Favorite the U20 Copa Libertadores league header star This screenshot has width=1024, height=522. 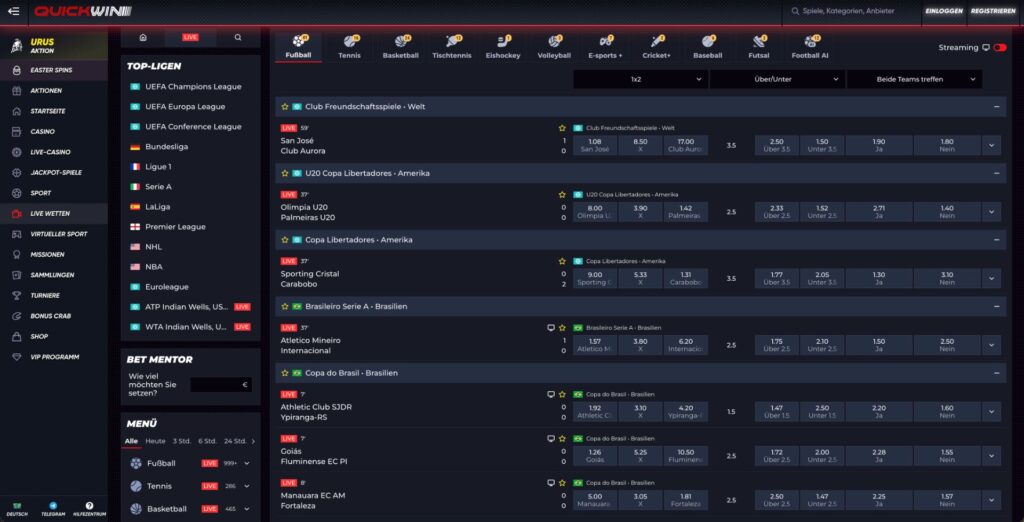285,173
